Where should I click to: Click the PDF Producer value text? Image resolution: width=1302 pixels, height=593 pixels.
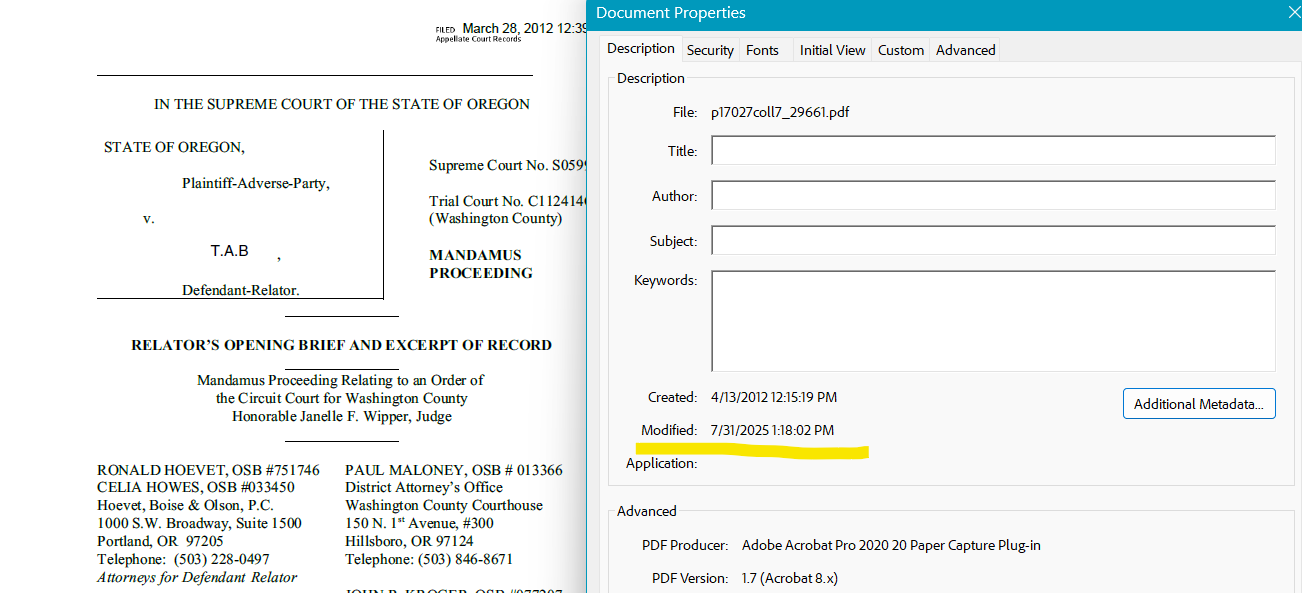point(891,545)
